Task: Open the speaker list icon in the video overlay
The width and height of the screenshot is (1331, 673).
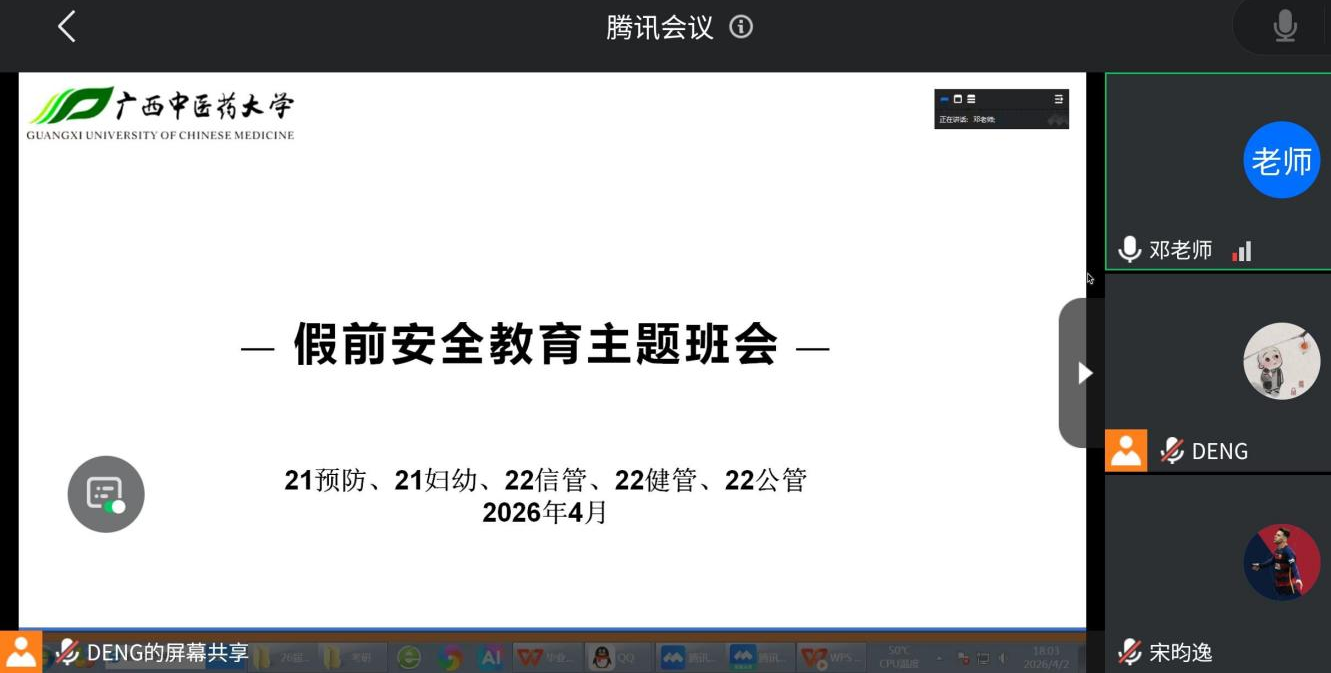Action: pyautogui.click(x=1059, y=99)
